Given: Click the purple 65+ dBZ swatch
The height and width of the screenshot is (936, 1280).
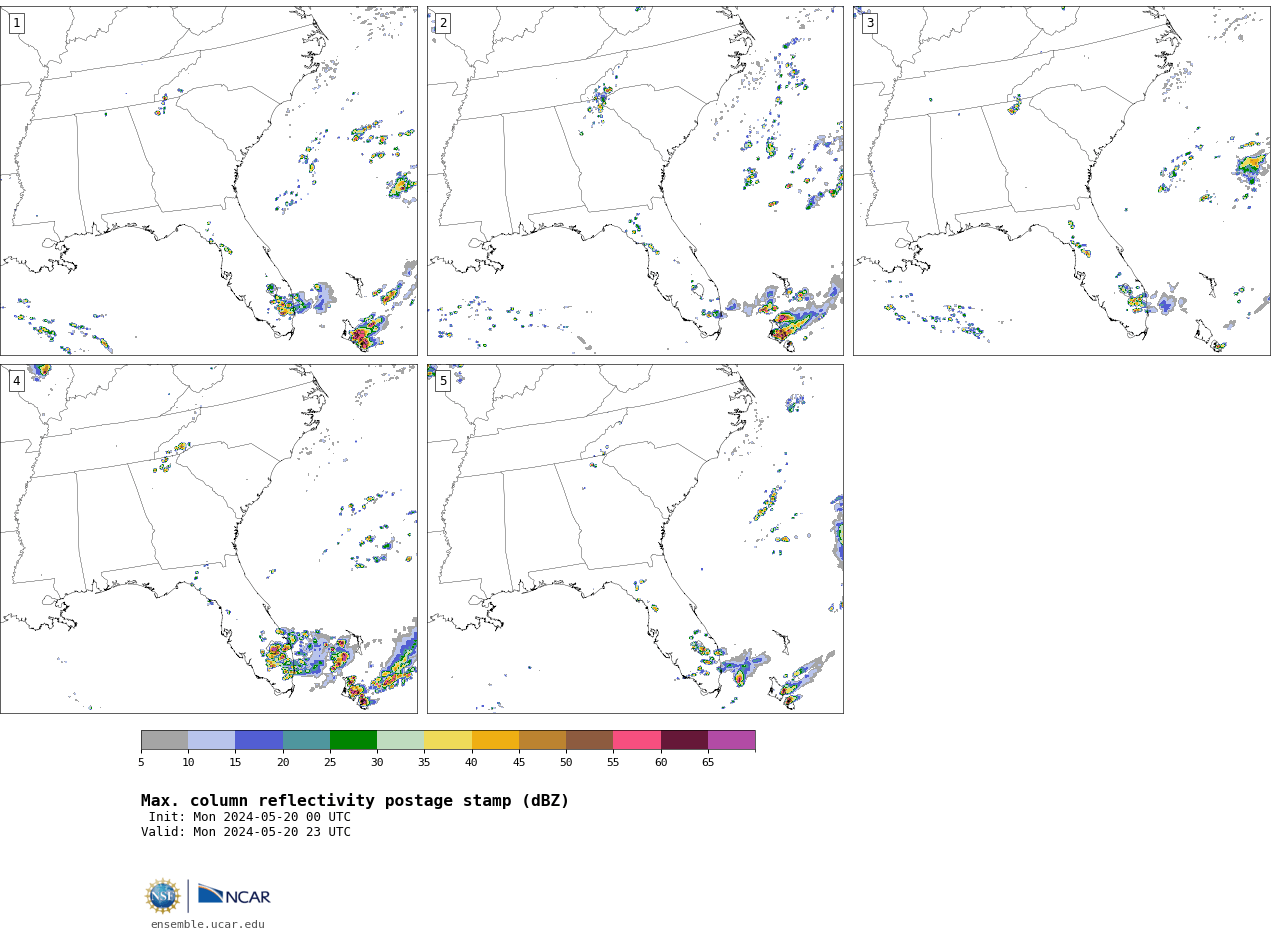Looking at the screenshot, I should 731,740.
